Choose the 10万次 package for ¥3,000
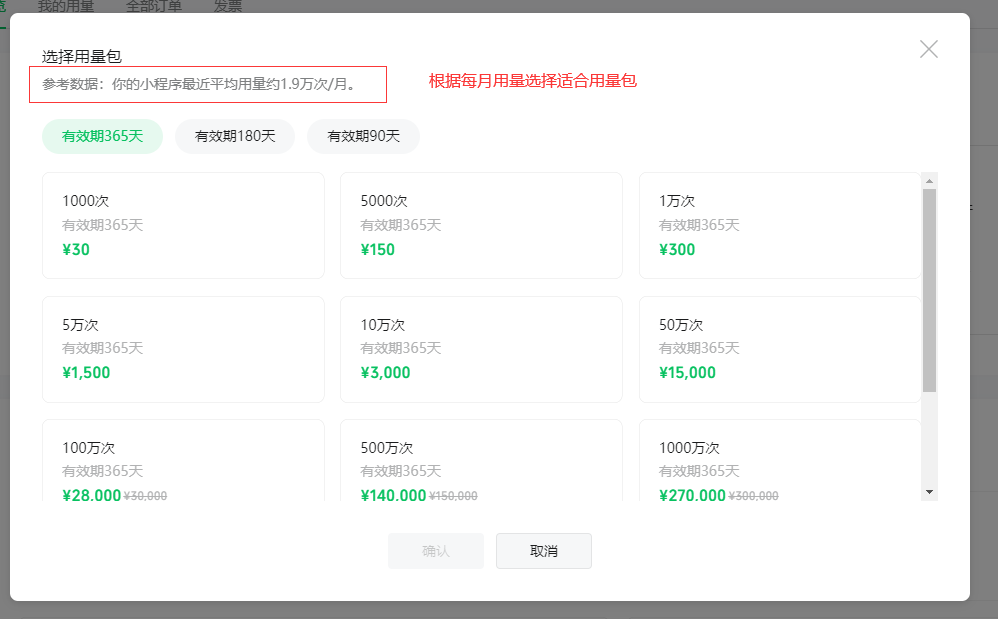The height and width of the screenshot is (619, 998). [x=481, y=349]
